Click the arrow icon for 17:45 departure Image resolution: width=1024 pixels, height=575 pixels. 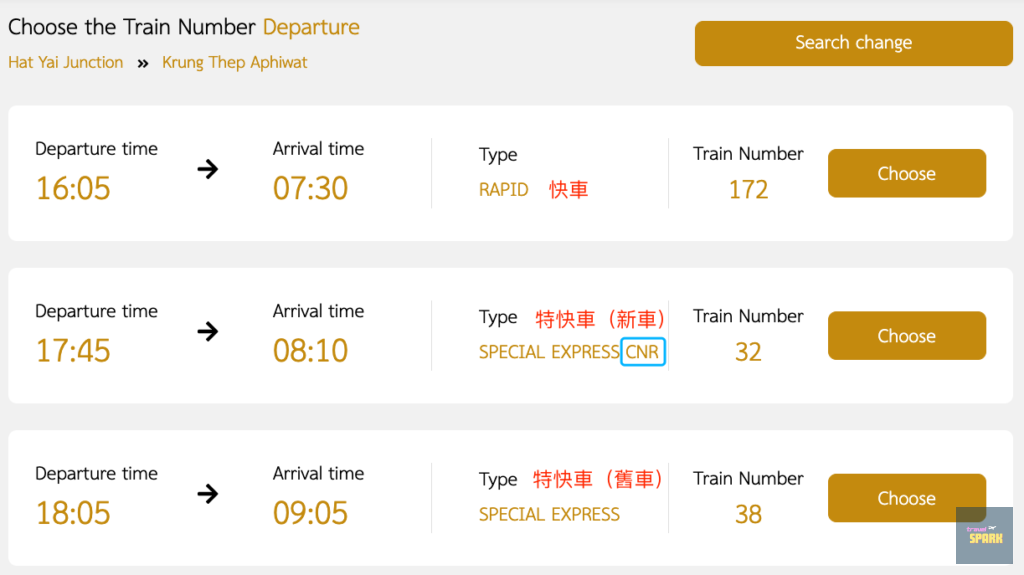208,331
